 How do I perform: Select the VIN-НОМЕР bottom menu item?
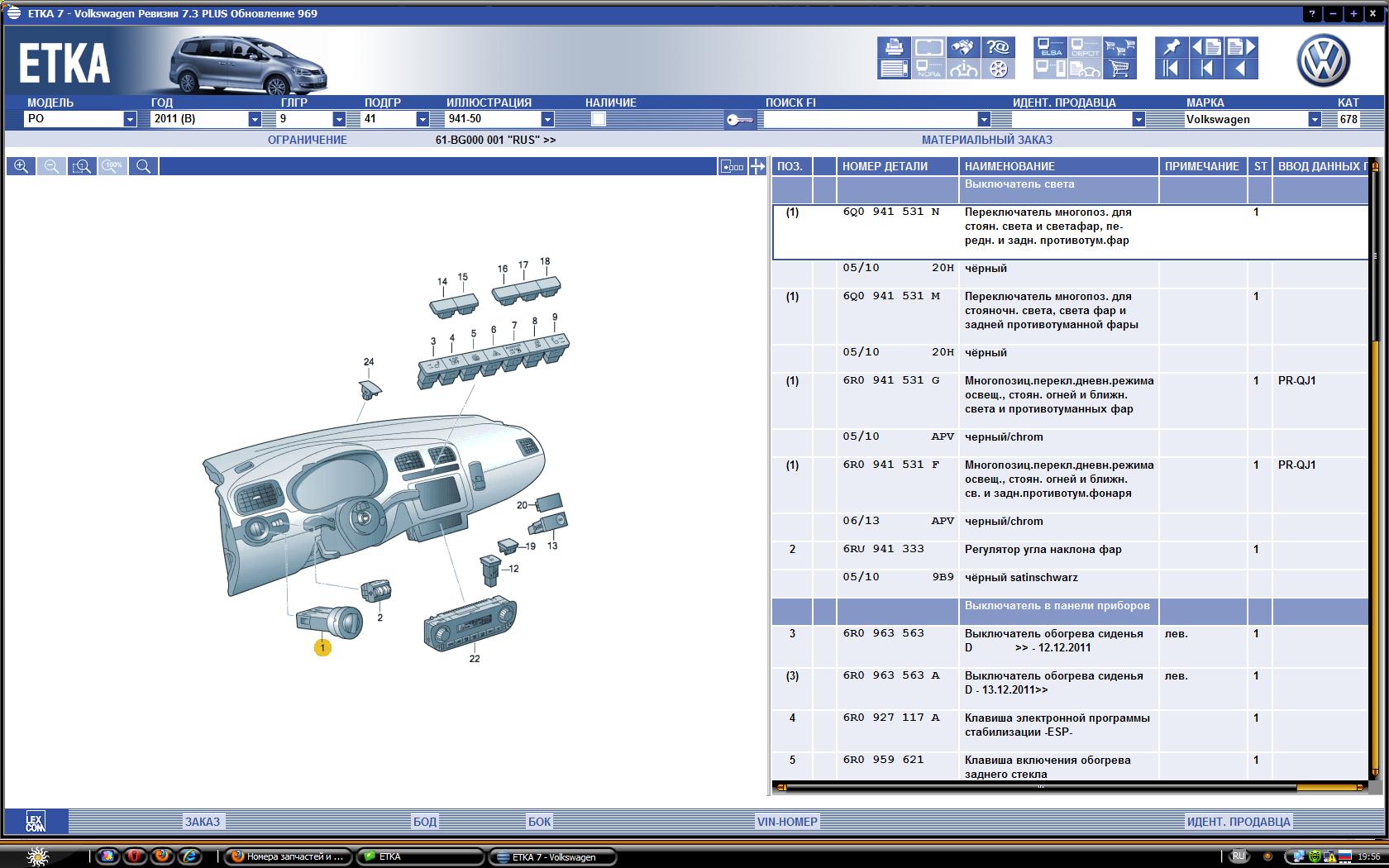787,822
